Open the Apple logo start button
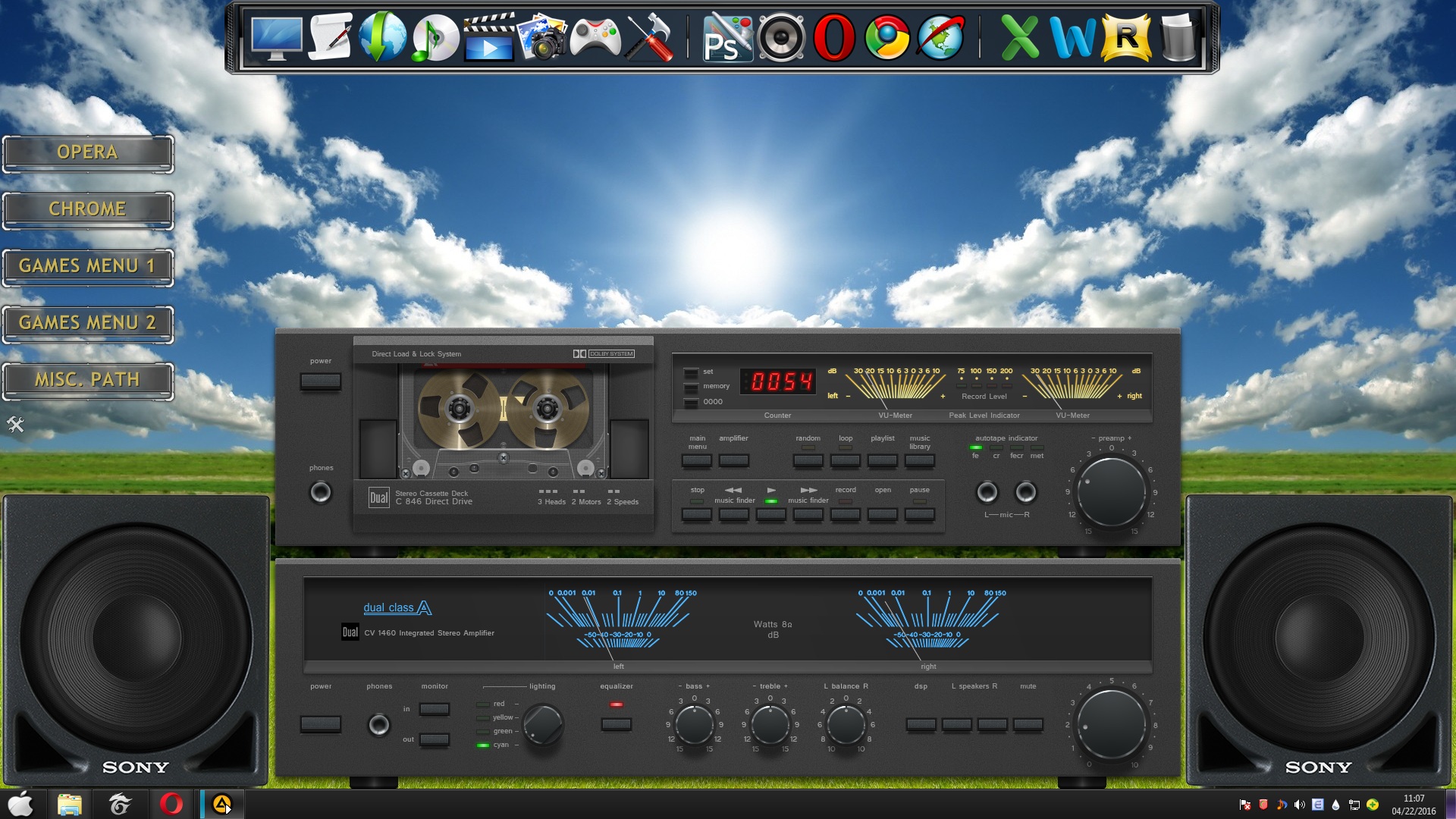The width and height of the screenshot is (1456, 819). coord(20,805)
